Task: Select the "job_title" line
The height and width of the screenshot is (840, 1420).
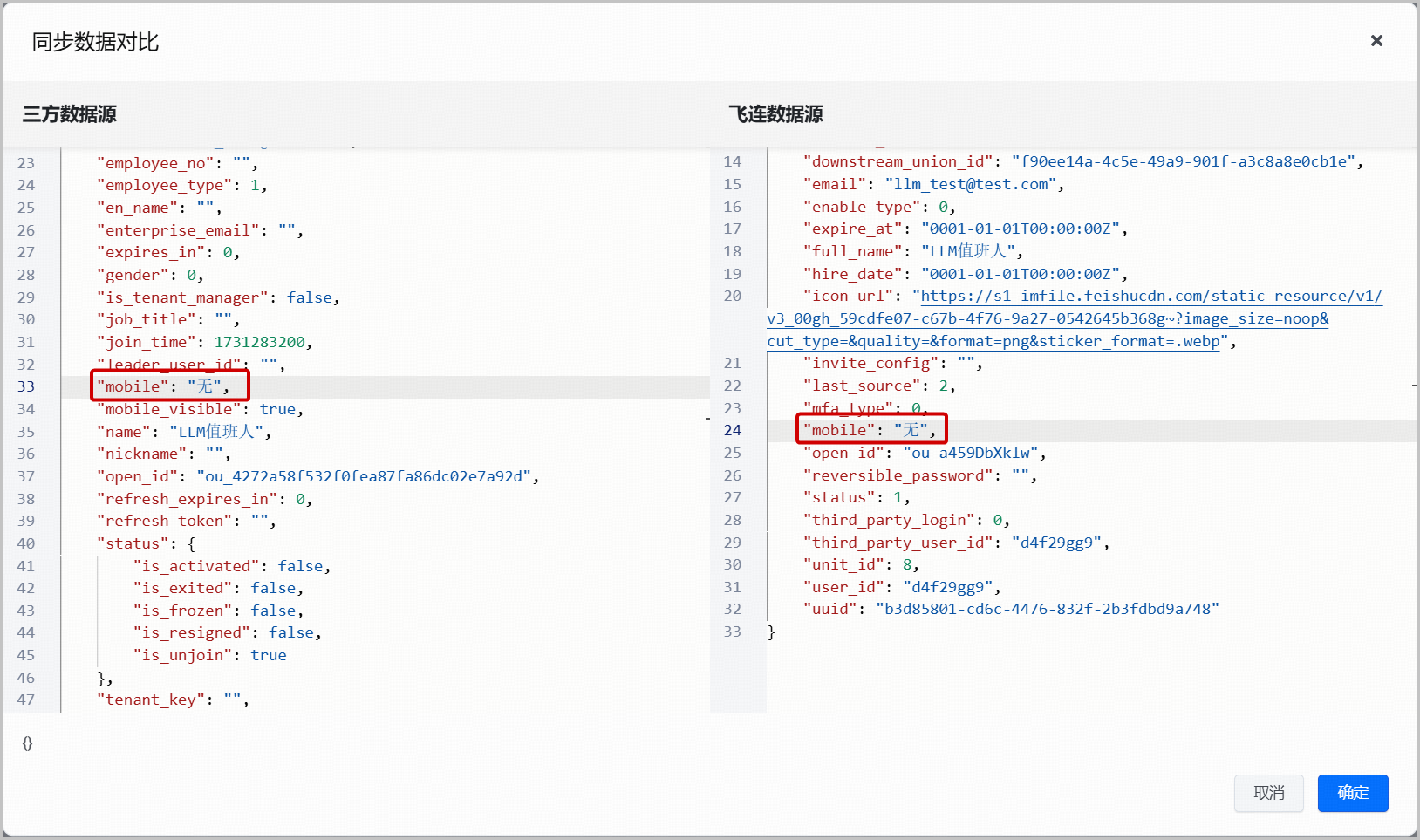Action: pyautogui.click(x=167, y=319)
